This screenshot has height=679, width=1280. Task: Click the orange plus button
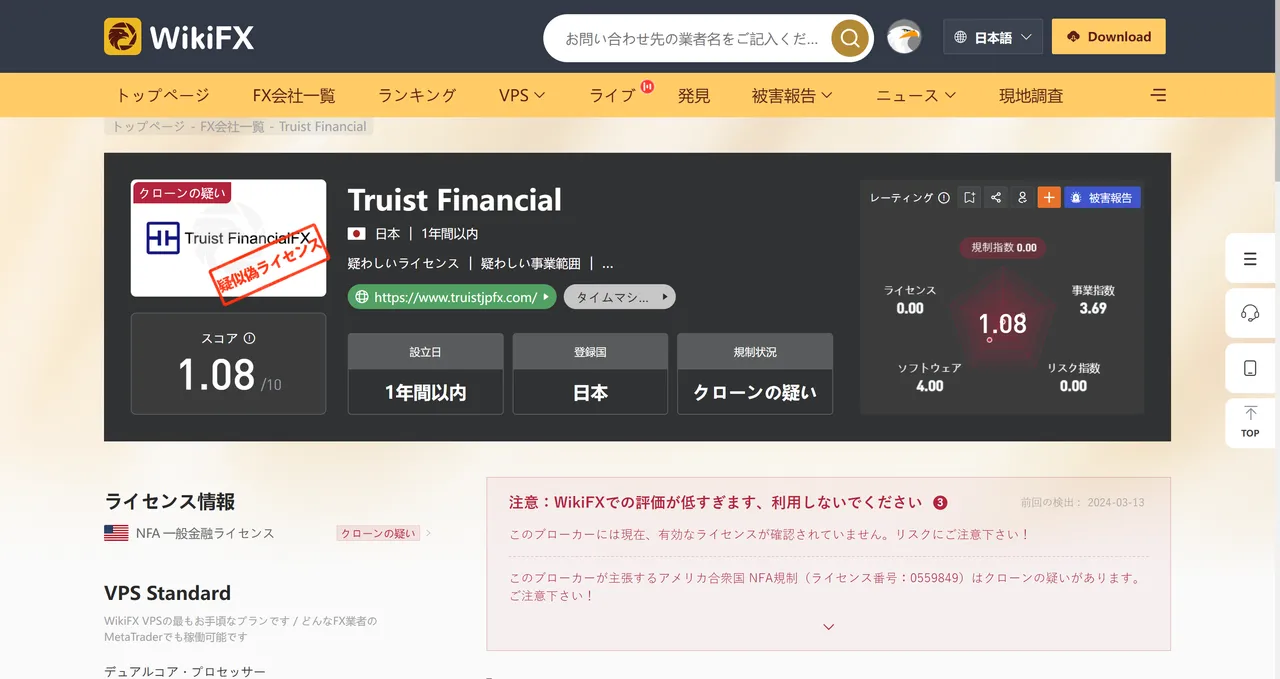pyautogui.click(x=1048, y=198)
